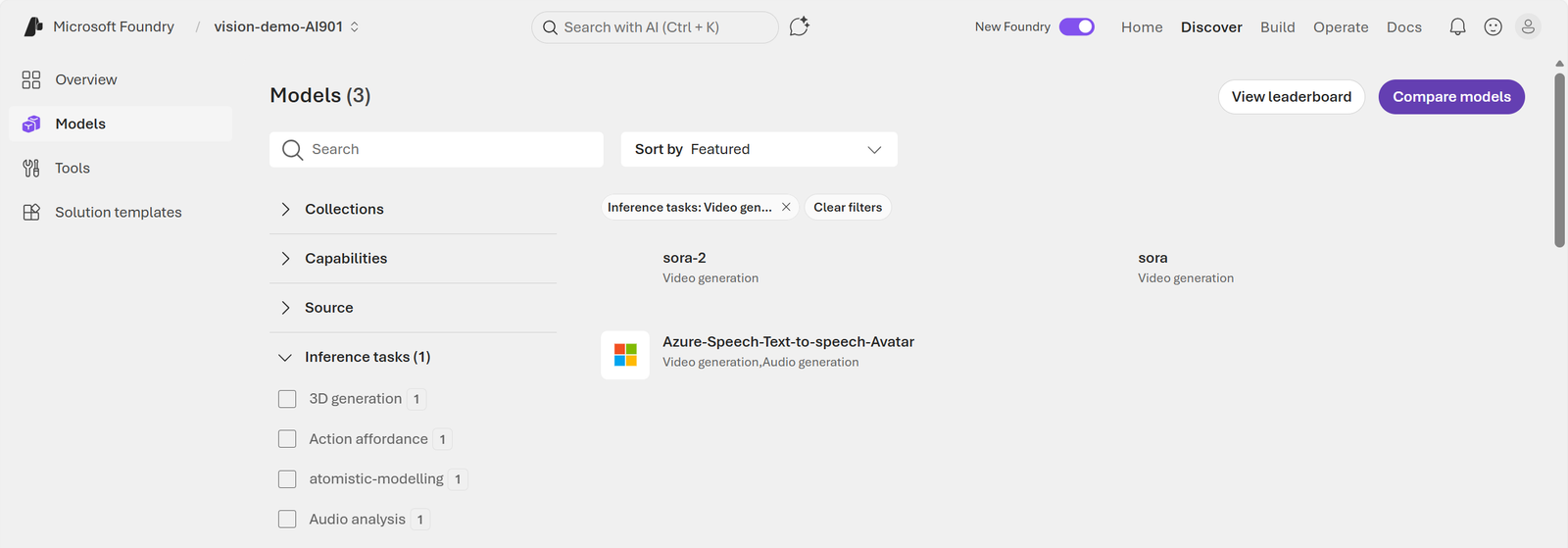Open the vision-demo-AI901 project switcher
Viewport: 1568px width, 548px height.
pyautogui.click(x=286, y=26)
